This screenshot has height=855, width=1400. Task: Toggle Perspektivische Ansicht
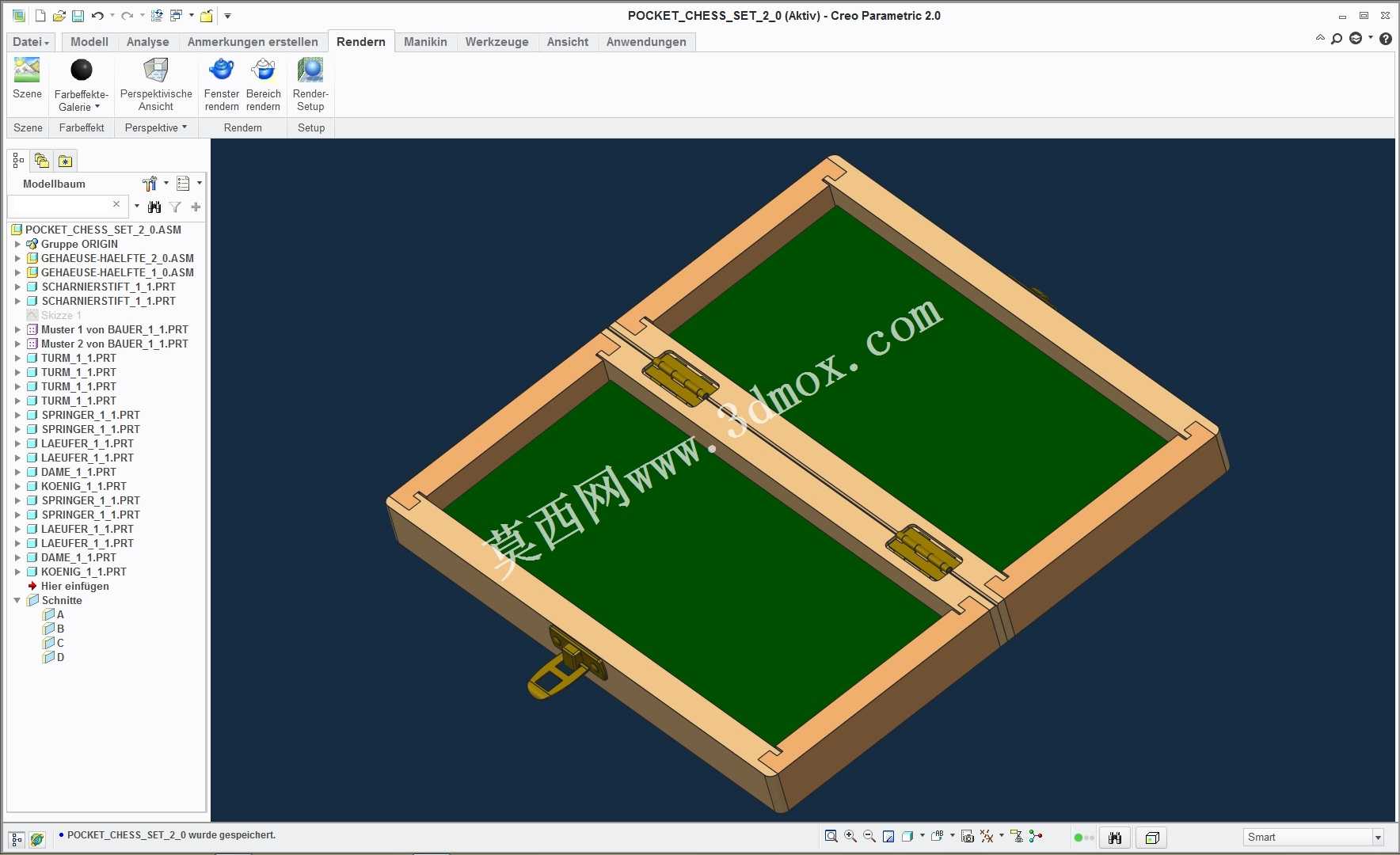click(x=156, y=85)
